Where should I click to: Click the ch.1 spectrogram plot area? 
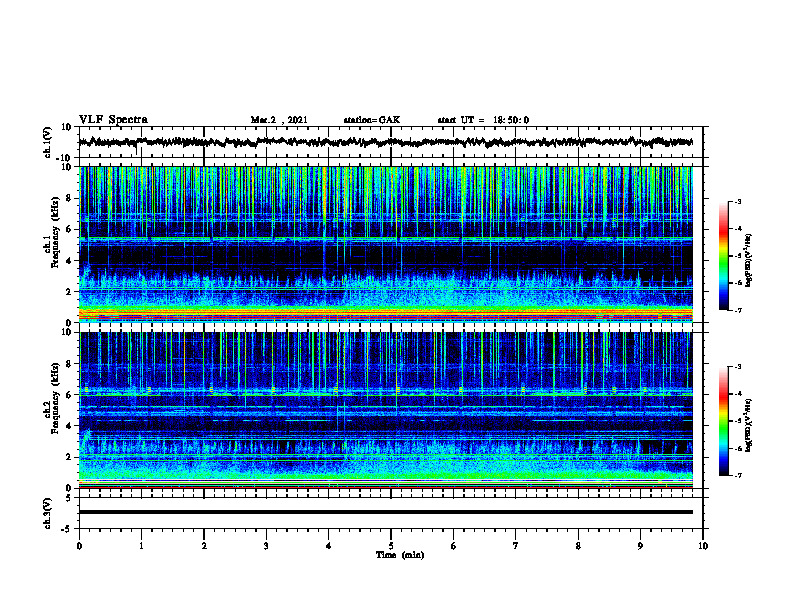click(385, 244)
